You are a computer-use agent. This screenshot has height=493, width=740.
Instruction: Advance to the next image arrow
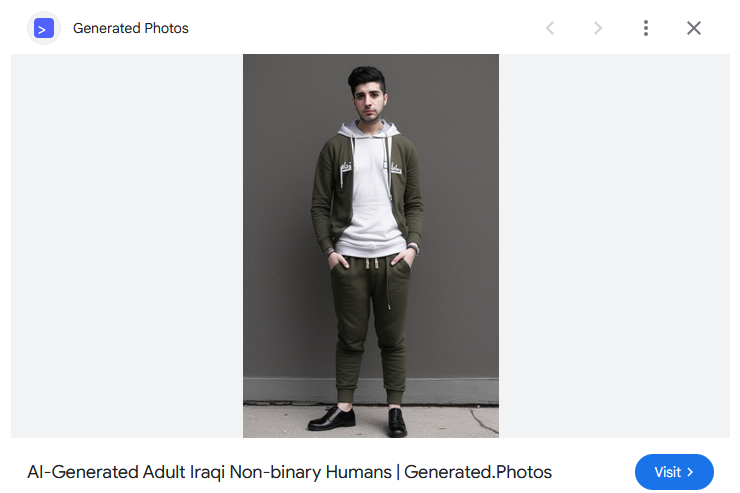tap(598, 28)
